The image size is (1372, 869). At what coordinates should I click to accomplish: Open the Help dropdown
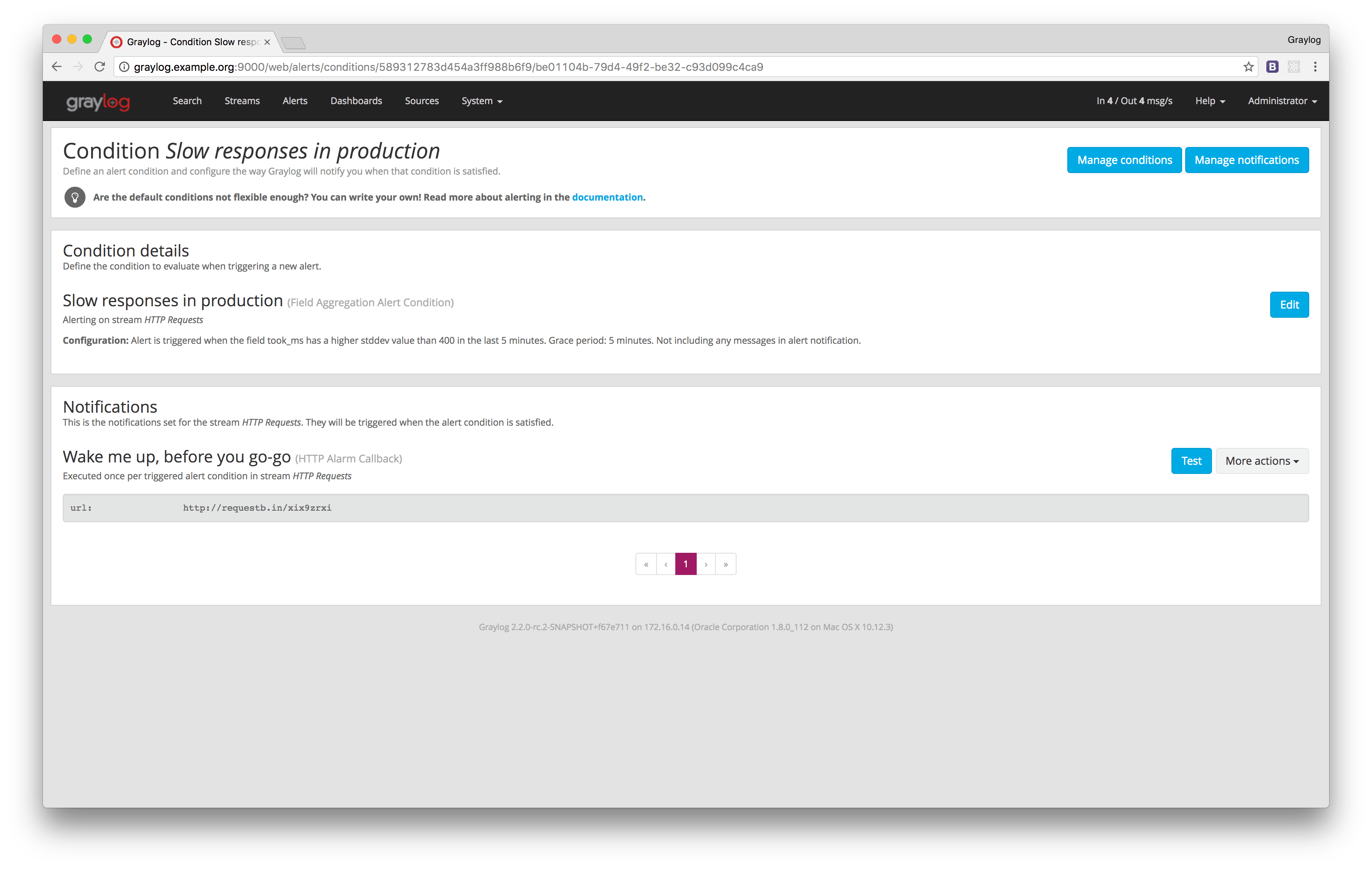pos(1210,101)
